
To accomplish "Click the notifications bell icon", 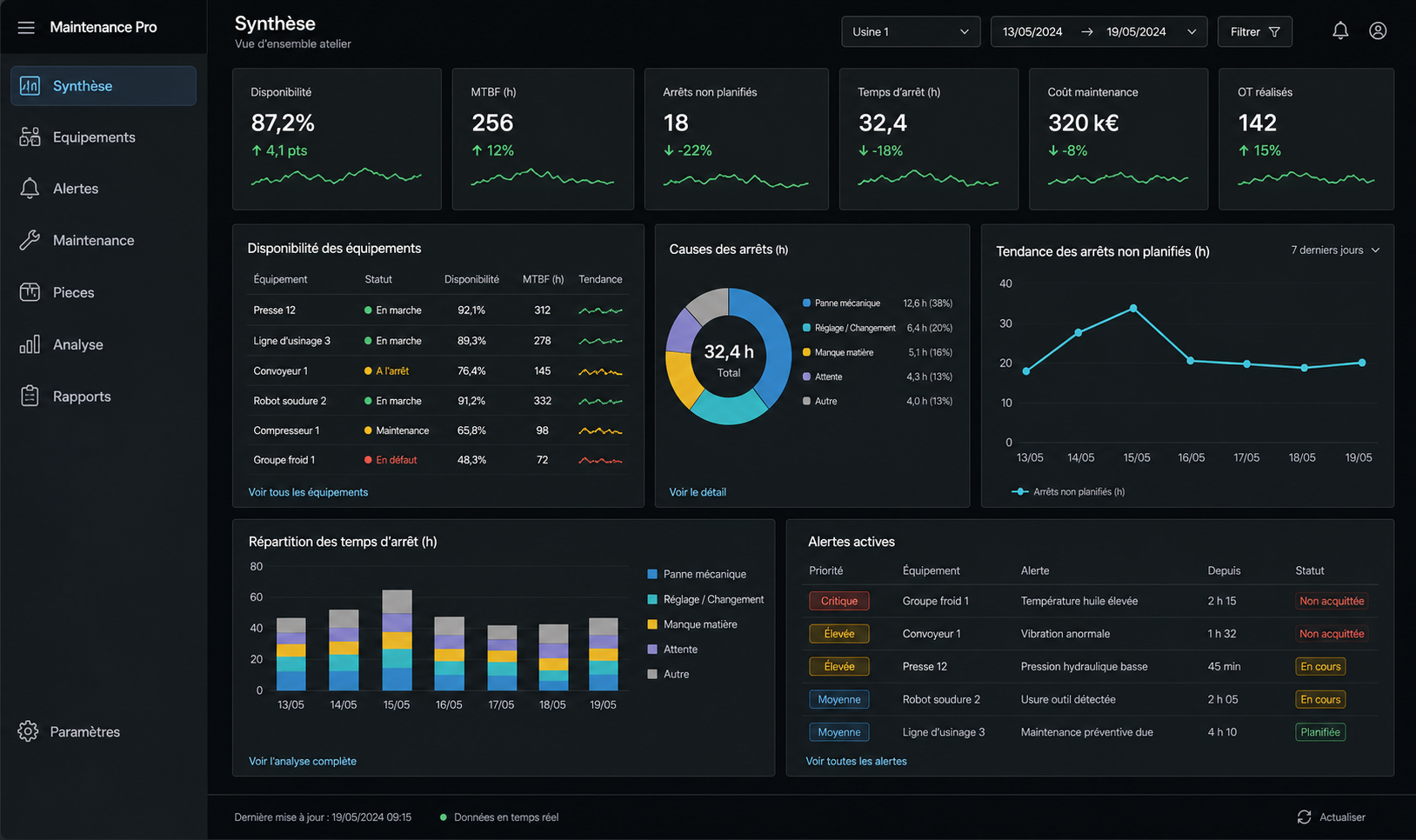I will (1340, 31).
